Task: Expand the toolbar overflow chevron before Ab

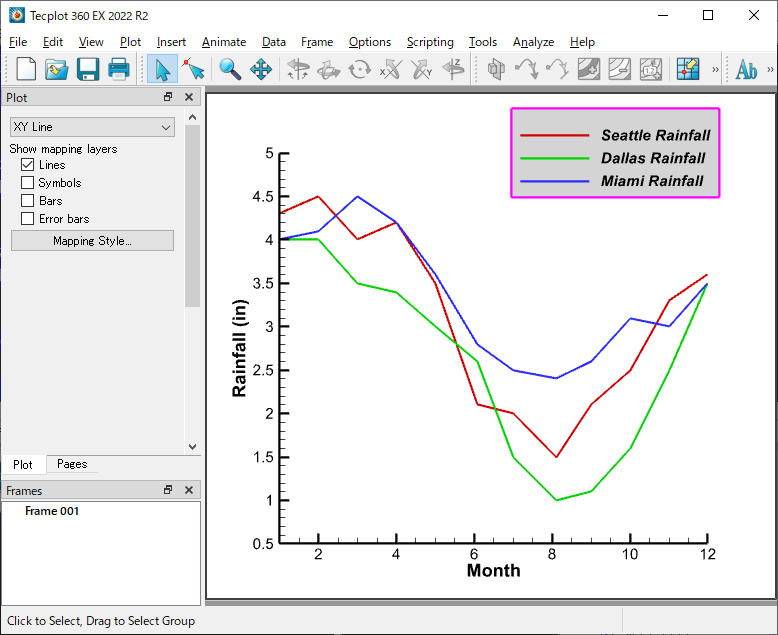Action: tap(715, 69)
